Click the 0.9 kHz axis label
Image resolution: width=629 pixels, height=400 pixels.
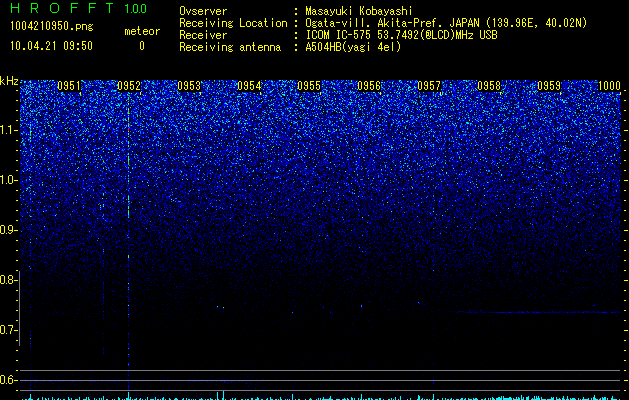tap(8, 230)
